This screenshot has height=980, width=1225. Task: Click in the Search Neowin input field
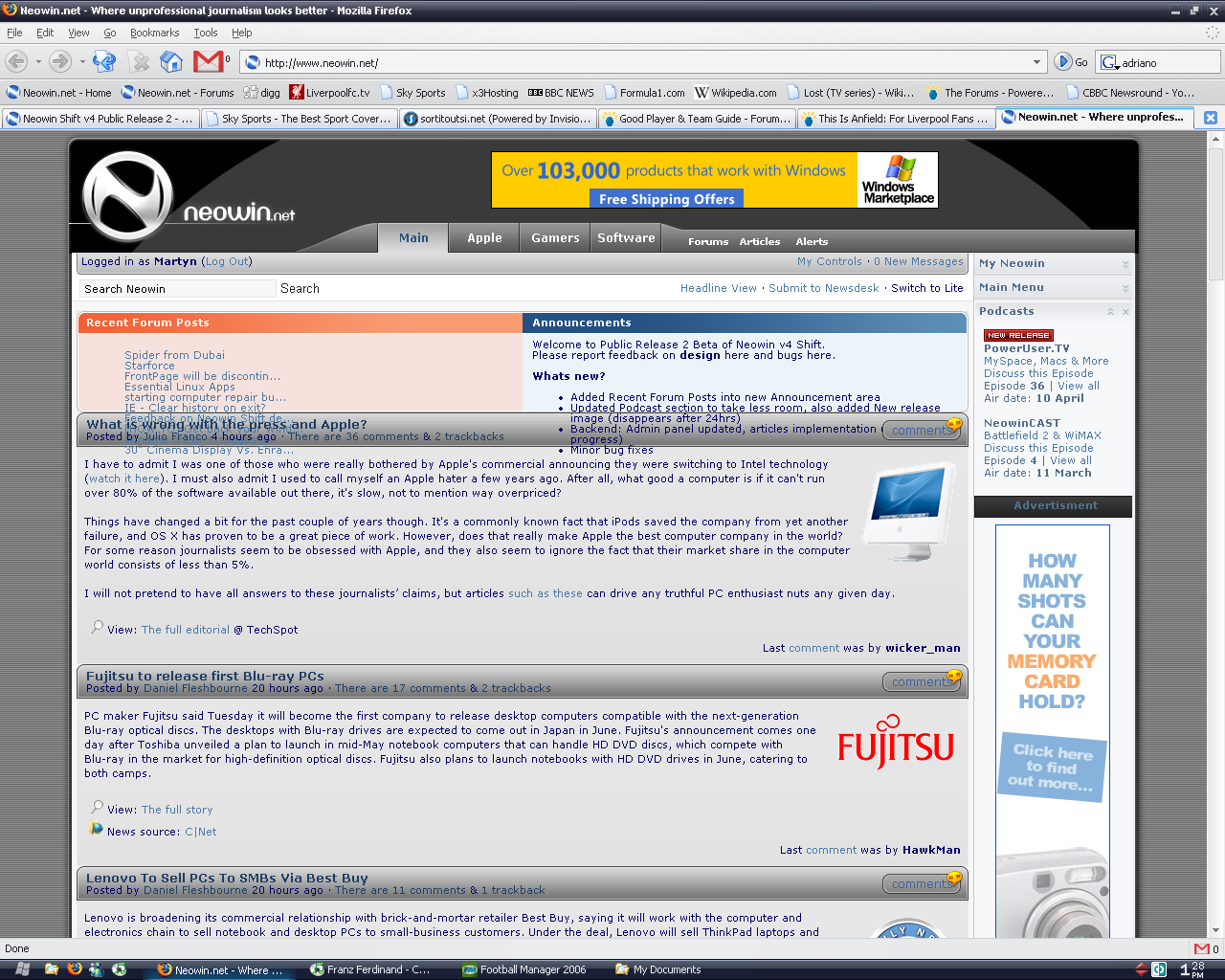177,289
